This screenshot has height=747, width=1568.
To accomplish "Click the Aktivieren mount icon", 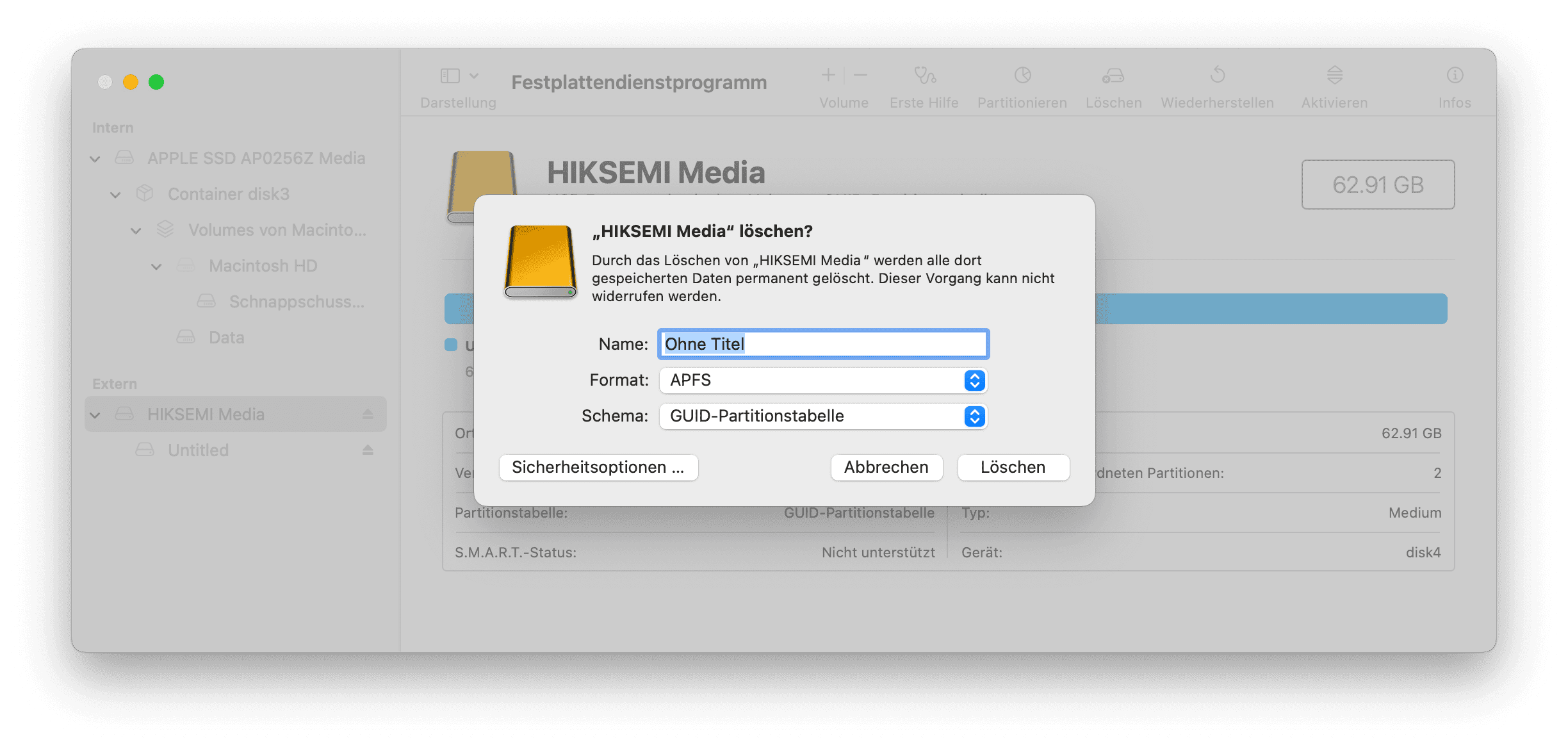I will point(1335,75).
